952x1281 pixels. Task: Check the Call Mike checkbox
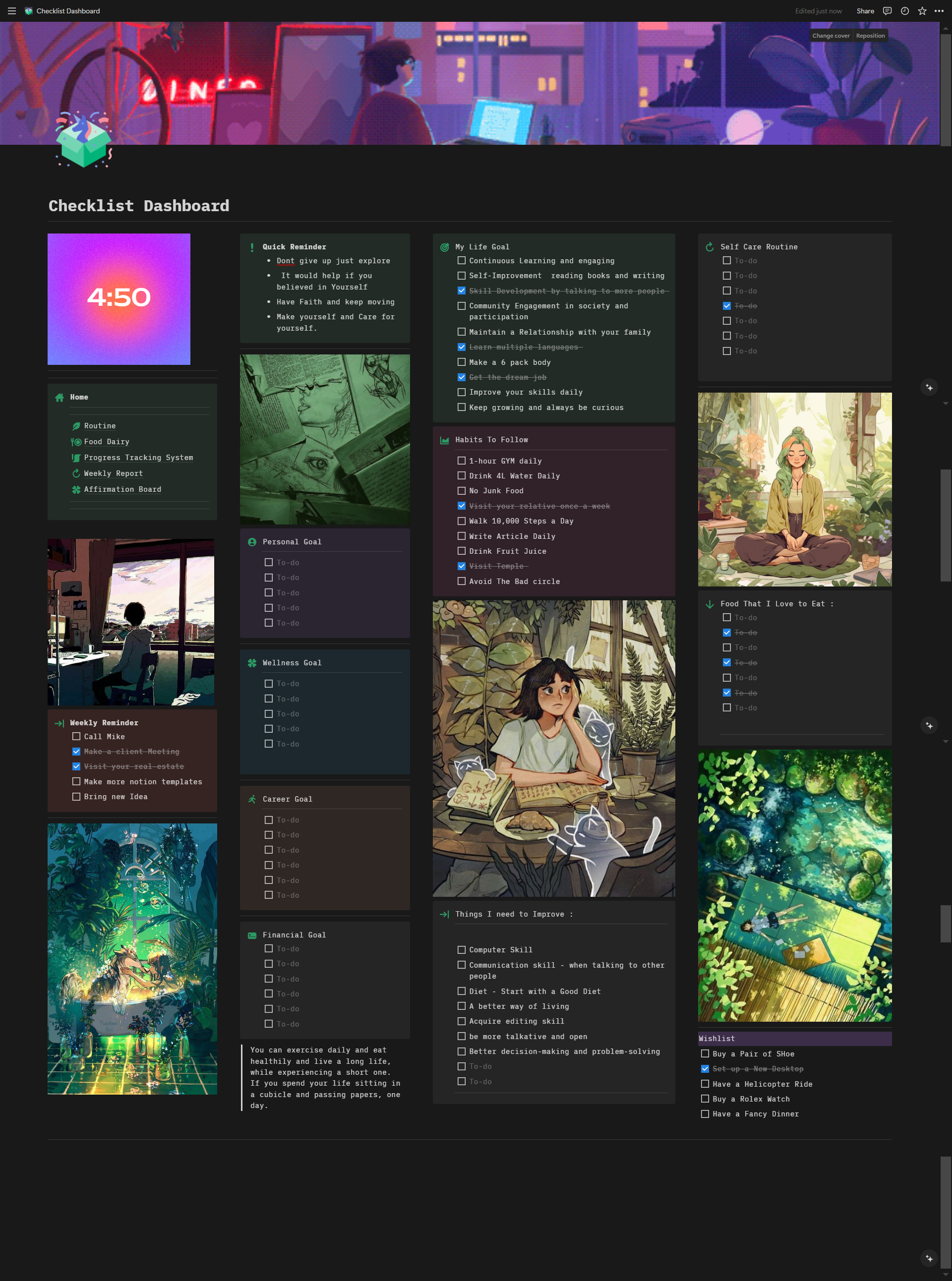tap(76, 737)
